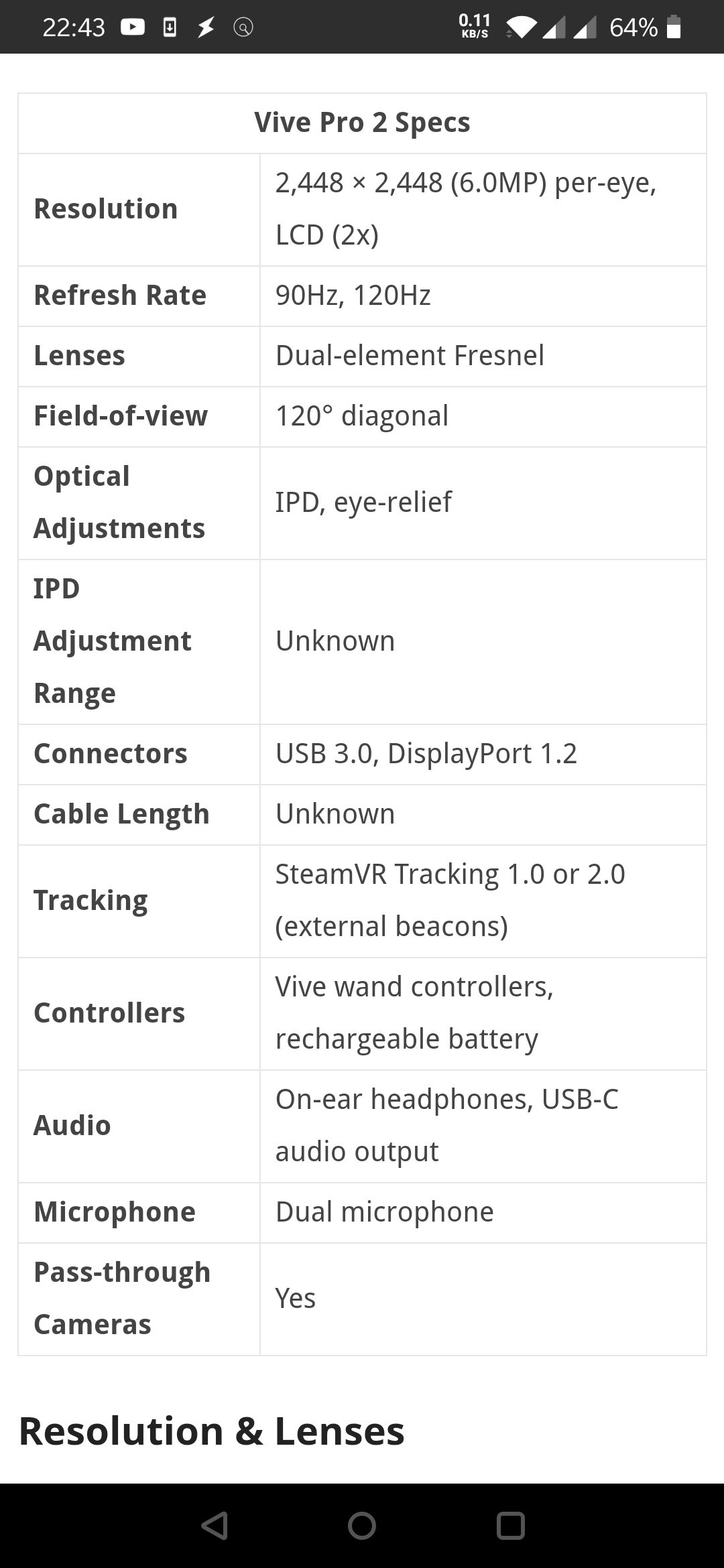Tap the 'Refresh Rate' row label
This screenshot has width=724, height=1568.
(x=120, y=296)
